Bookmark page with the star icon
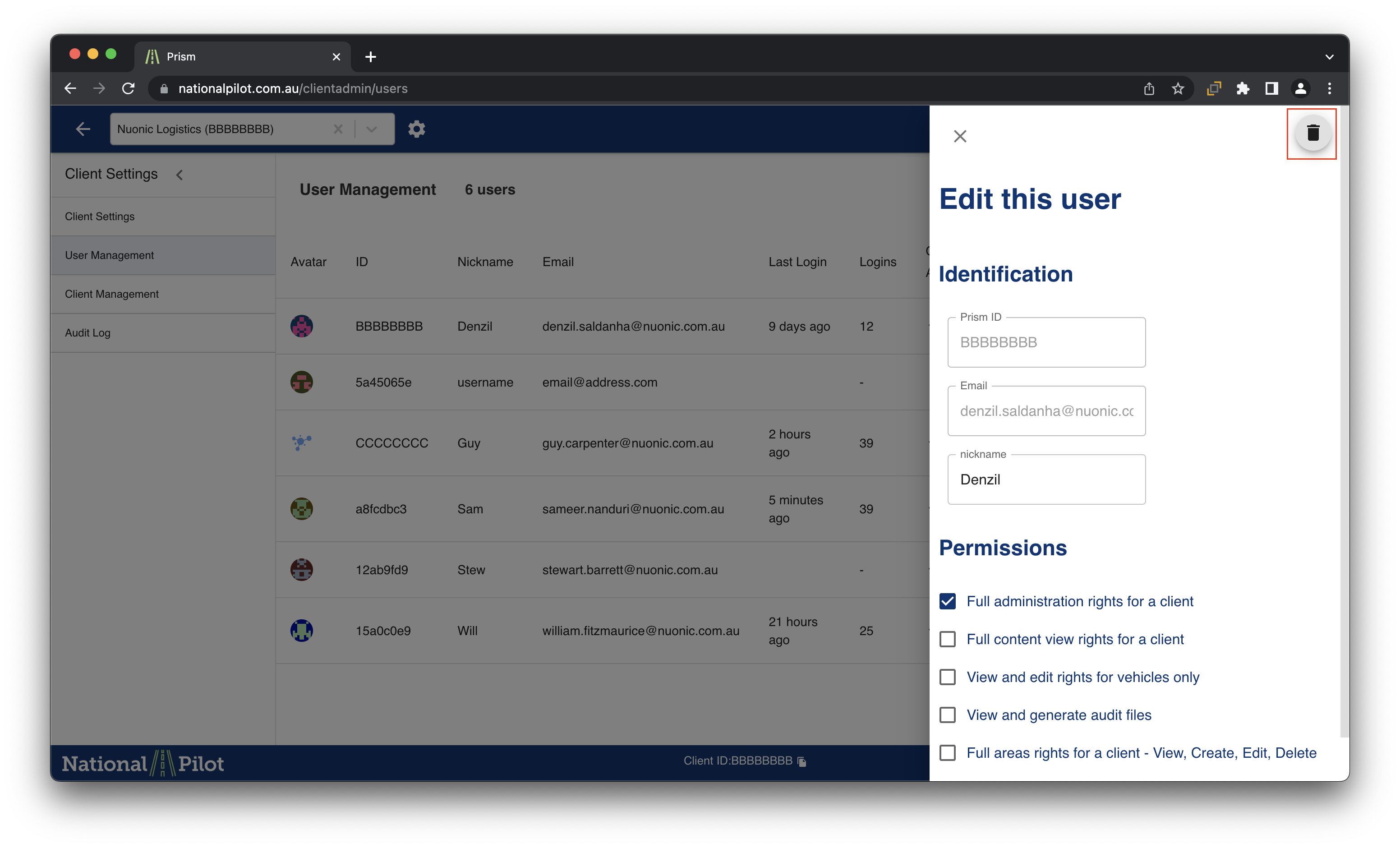 tap(1178, 89)
